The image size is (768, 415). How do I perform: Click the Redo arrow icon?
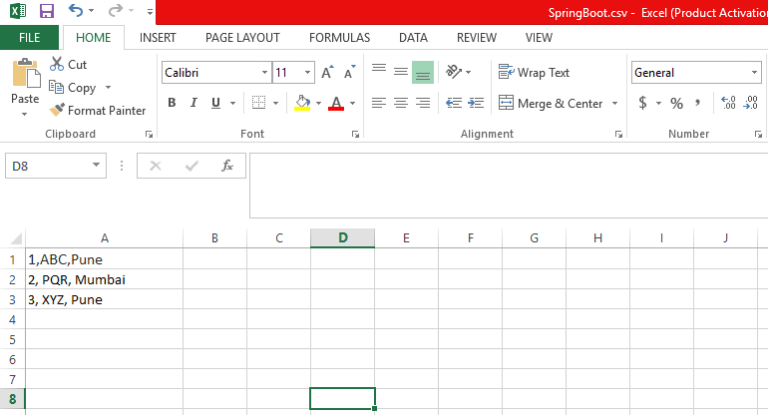tap(115, 10)
